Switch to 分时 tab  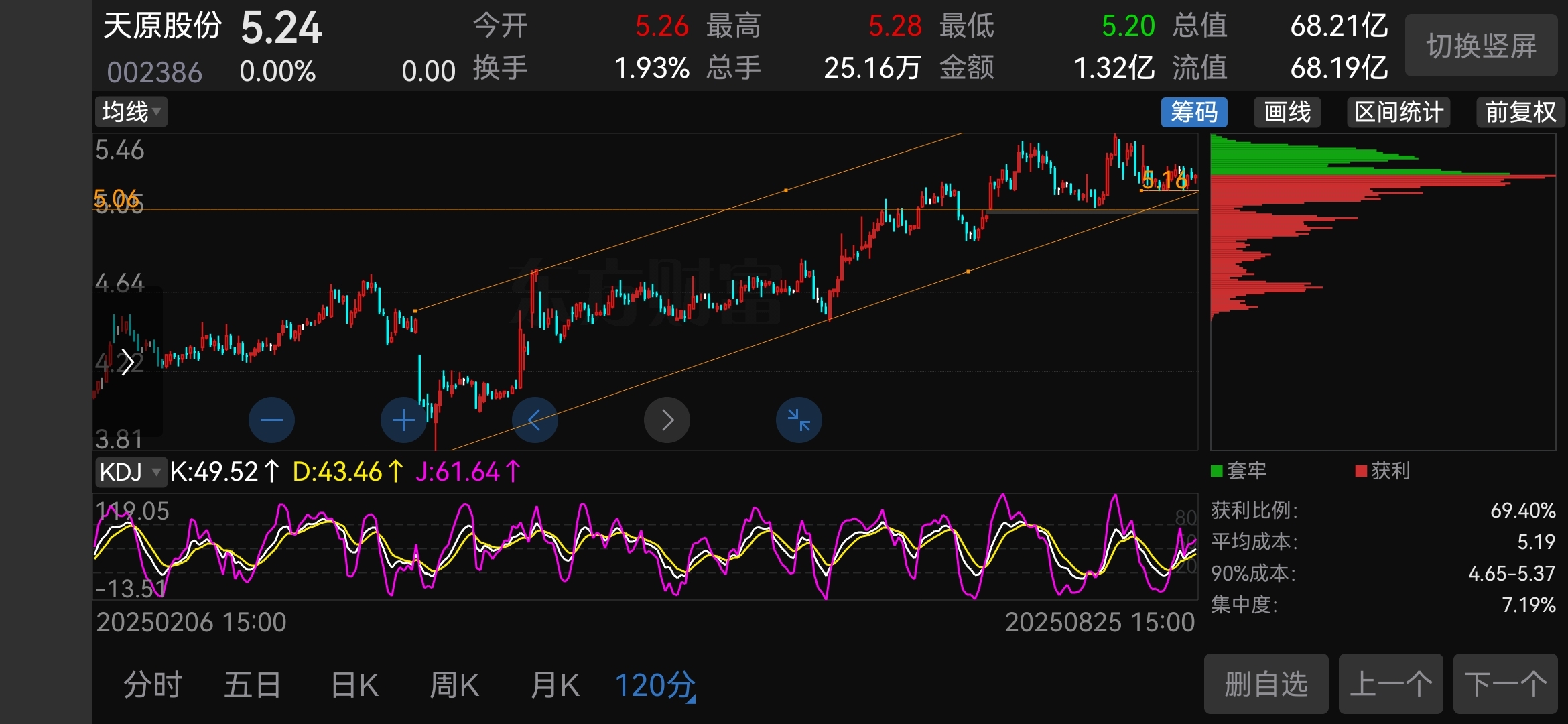[x=153, y=685]
